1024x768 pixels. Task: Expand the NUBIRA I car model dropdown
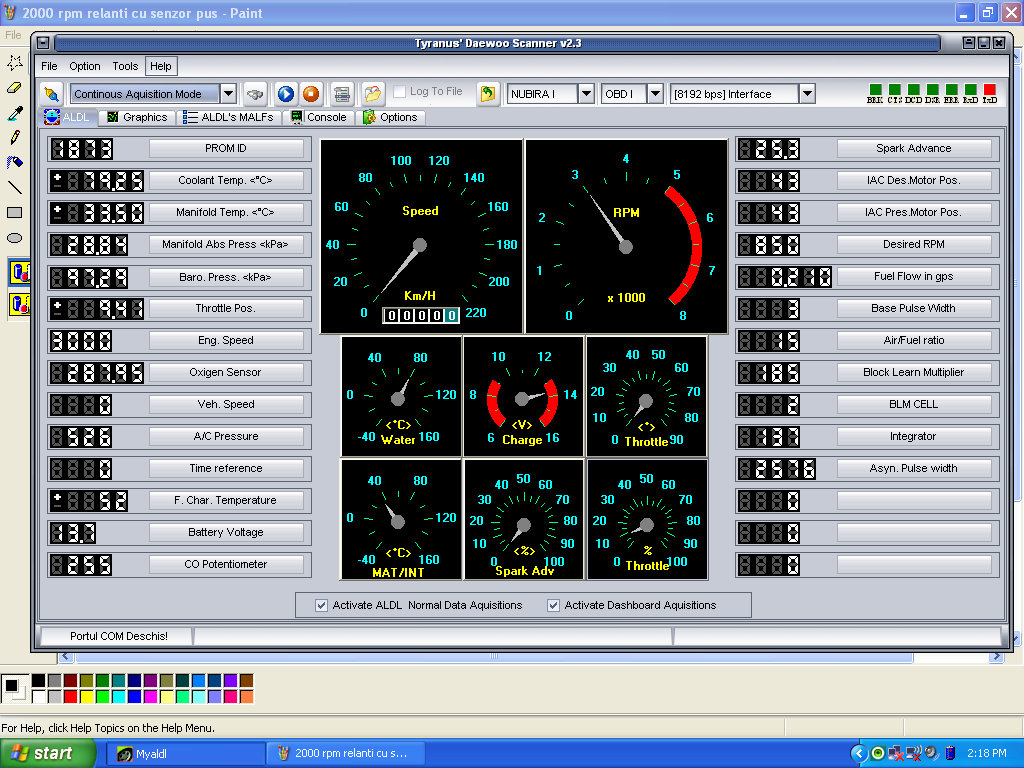(x=586, y=94)
